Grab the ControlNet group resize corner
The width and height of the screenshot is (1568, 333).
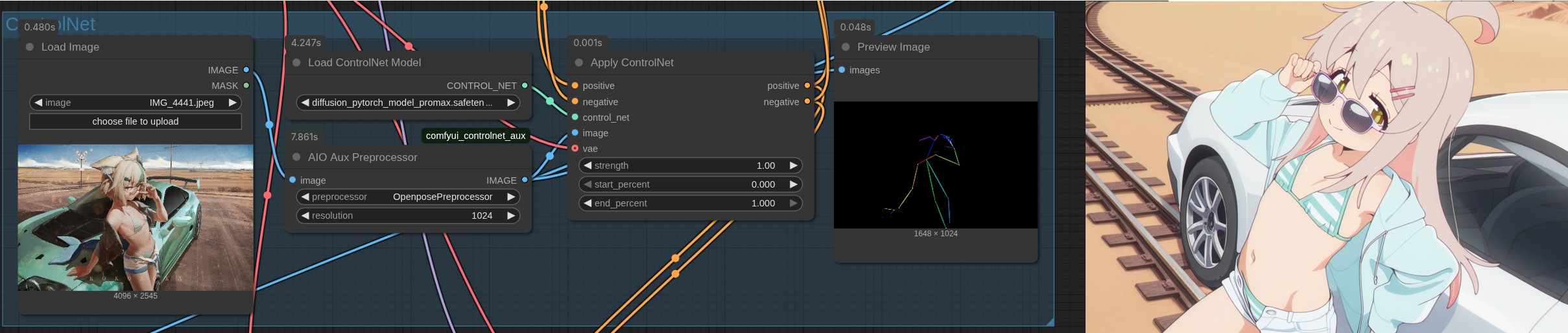[x=1051, y=322]
